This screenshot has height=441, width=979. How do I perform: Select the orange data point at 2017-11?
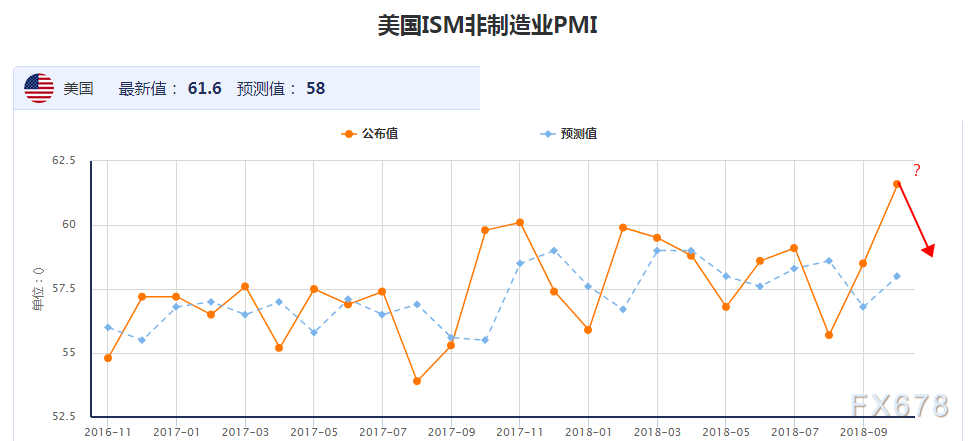pos(519,222)
